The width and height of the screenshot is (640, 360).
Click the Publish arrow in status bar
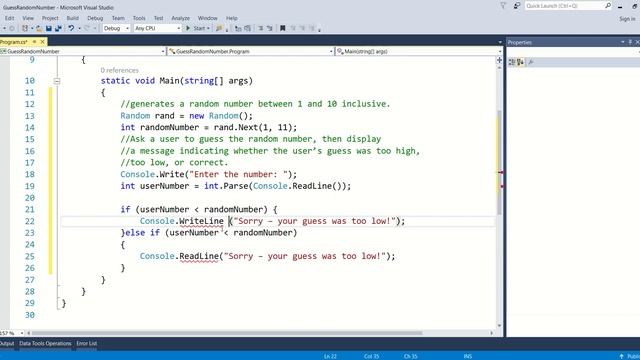(621, 356)
